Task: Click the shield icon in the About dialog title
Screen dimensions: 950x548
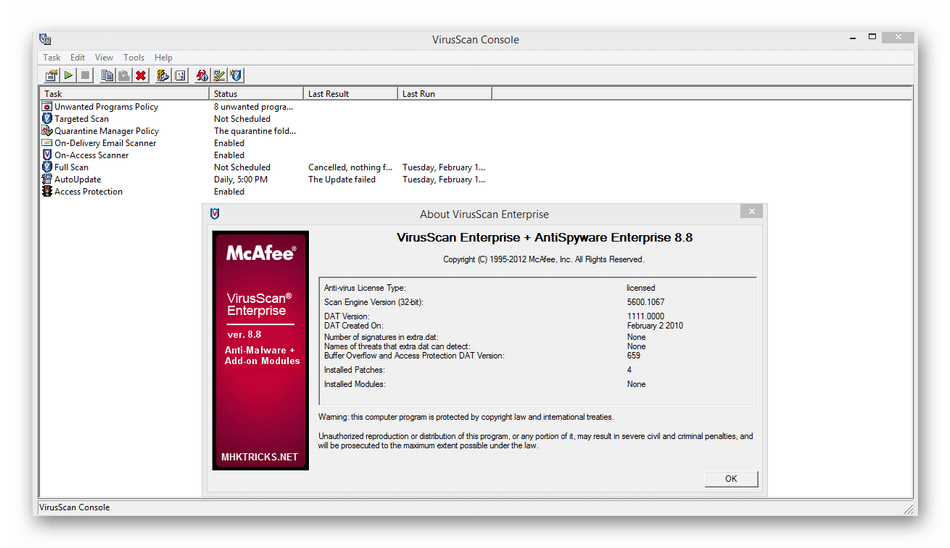Action: (214, 213)
